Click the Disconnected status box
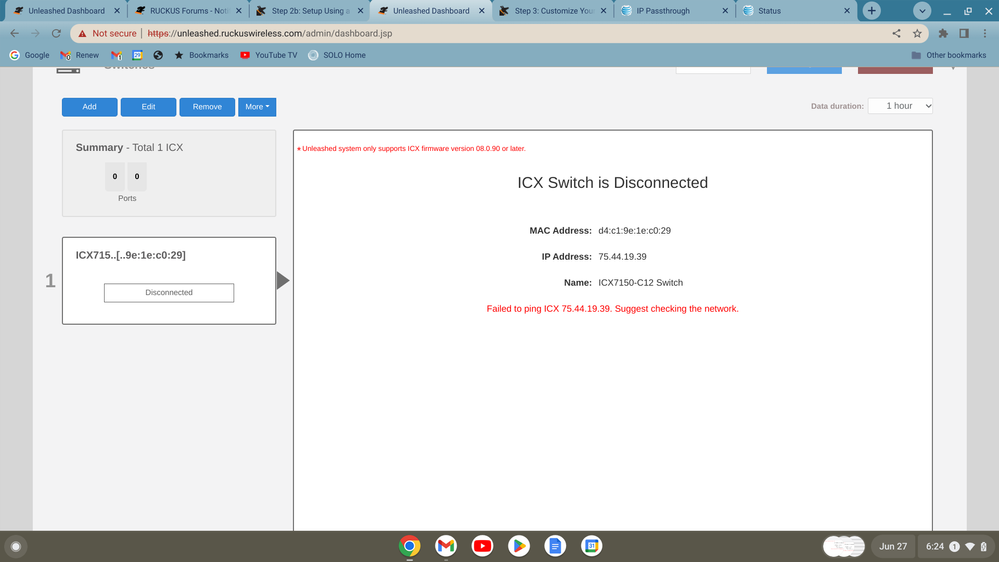The height and width of the screenshot is (562, 999). pyautogui.click(x=169, y=292)
